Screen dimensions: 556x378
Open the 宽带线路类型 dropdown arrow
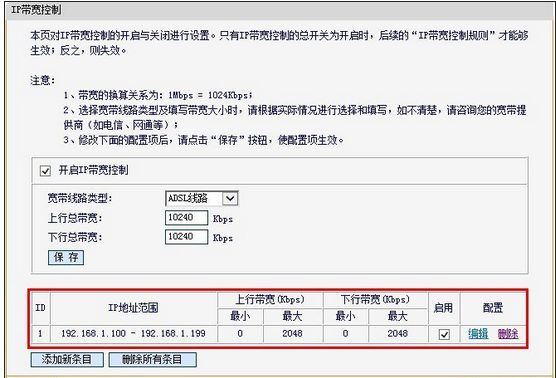click(230, 198)
